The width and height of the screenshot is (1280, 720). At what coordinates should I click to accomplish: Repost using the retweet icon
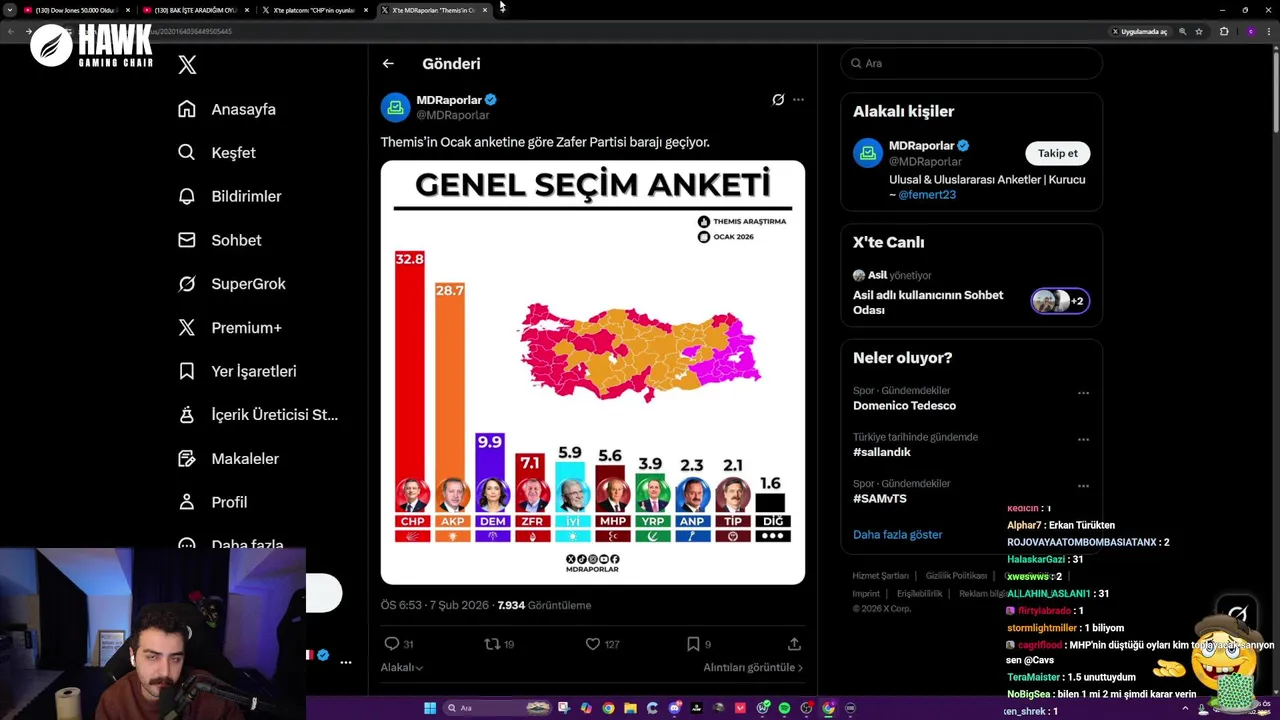tap(491, 644)
